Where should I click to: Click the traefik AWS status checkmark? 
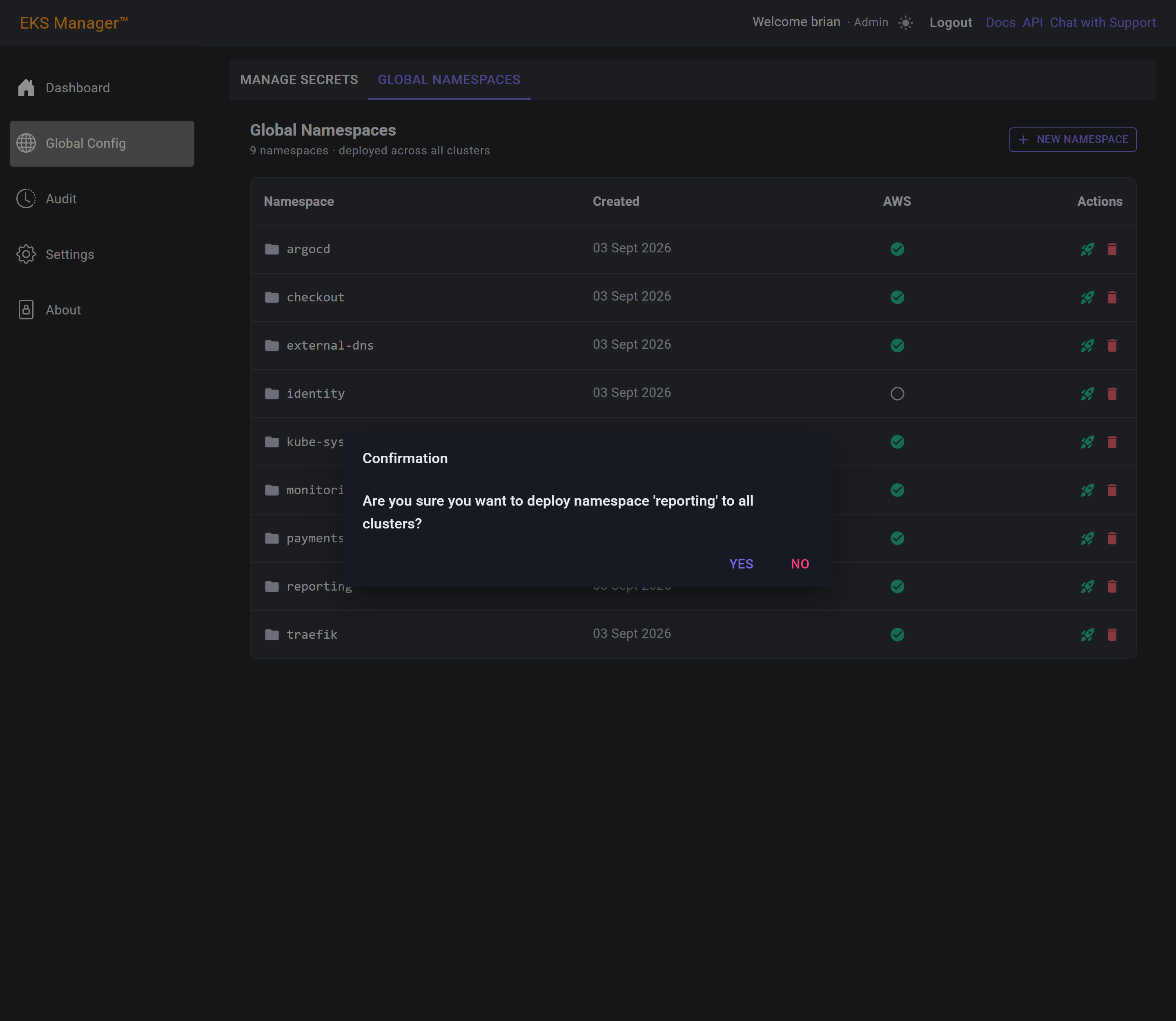pos(897,635)
